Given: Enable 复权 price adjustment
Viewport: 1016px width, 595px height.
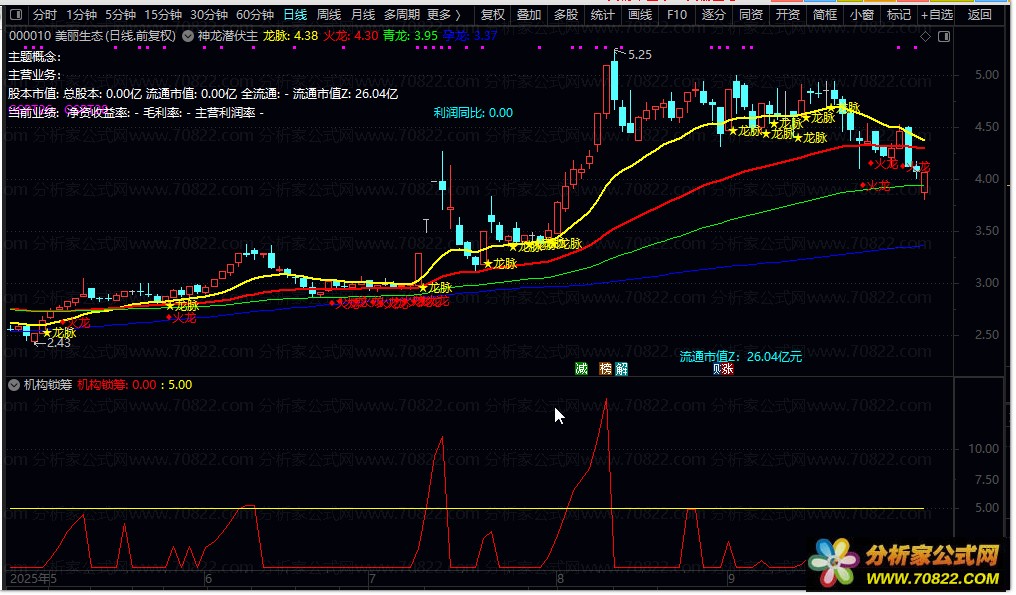Looking at the screenshot, I should pos(492,15).
